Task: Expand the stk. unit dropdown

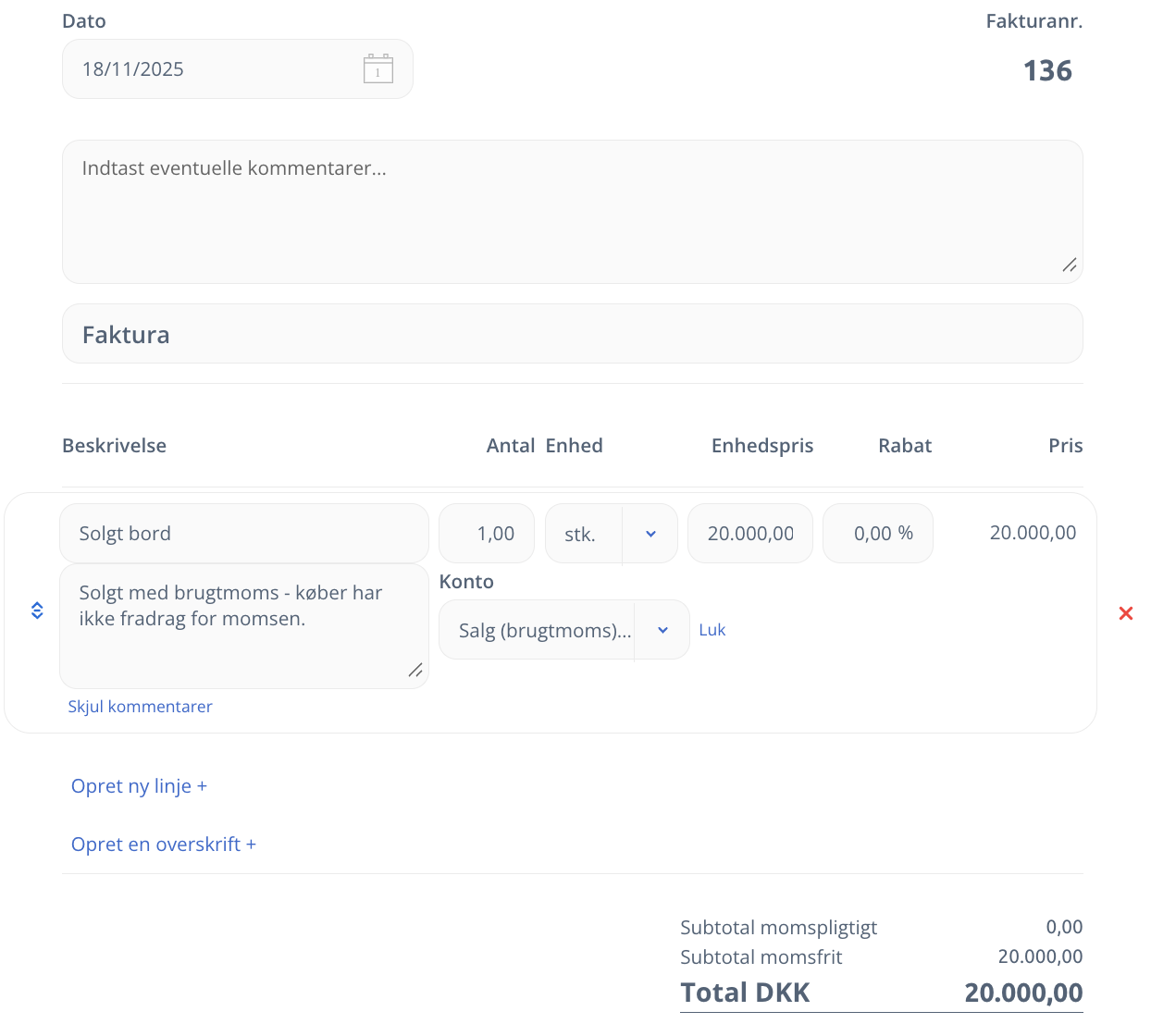Action: [650, 534]
